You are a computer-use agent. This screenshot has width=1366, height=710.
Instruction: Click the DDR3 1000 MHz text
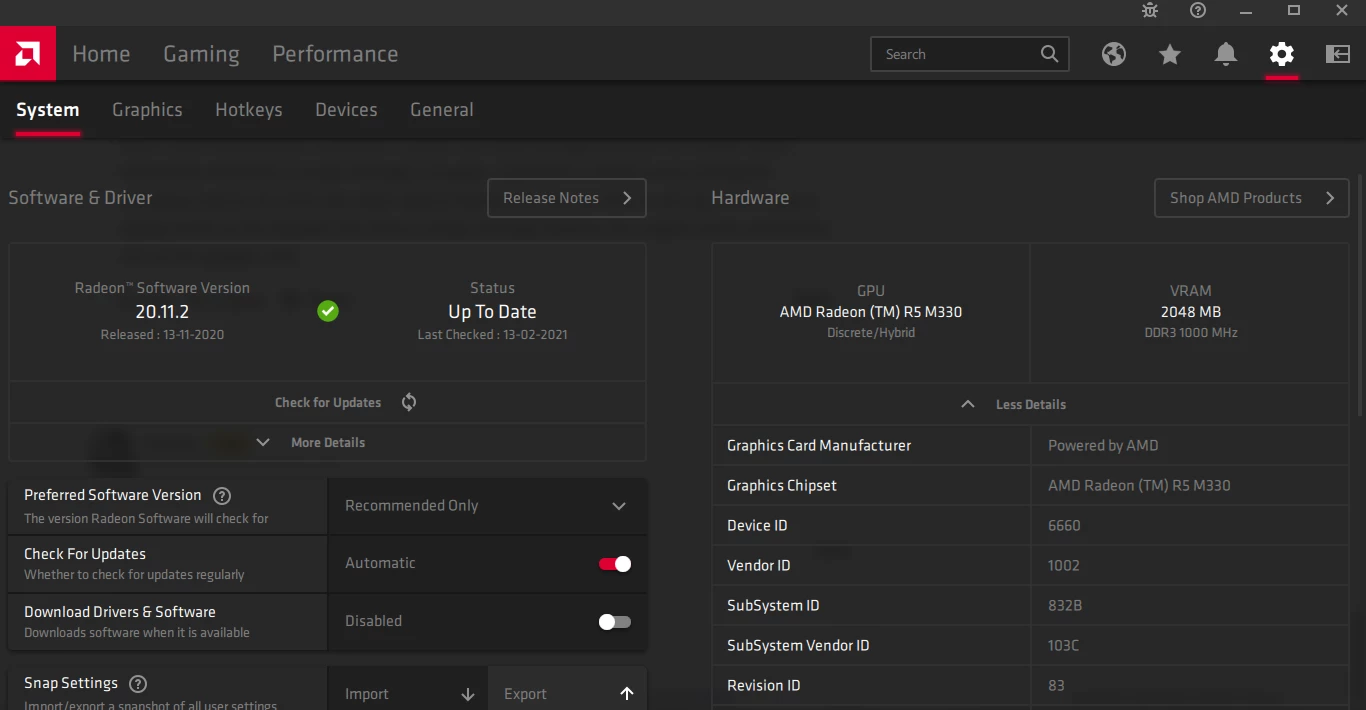1191,333
